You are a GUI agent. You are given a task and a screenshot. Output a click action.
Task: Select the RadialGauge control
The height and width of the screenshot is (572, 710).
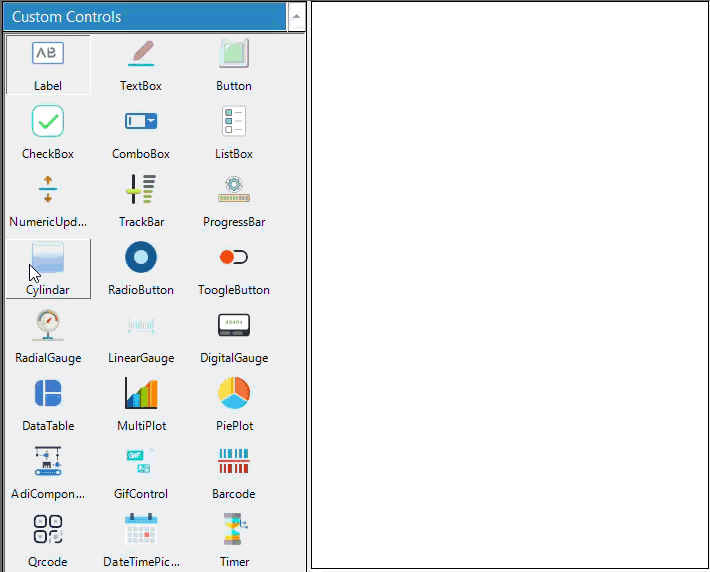pos(48,336)
